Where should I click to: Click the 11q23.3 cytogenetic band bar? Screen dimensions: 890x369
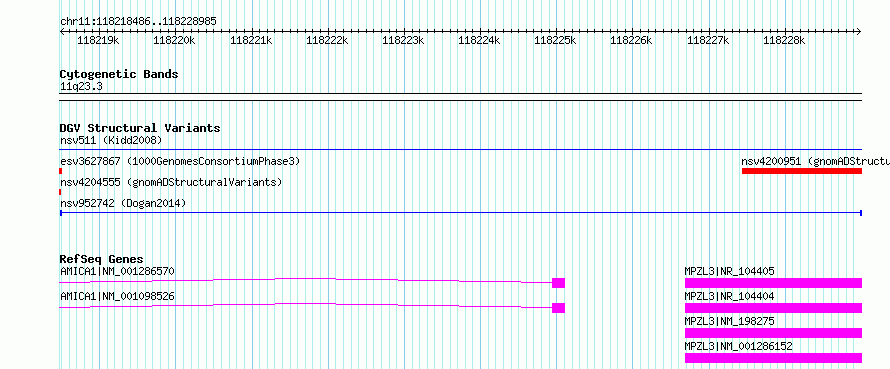(461, 97)
